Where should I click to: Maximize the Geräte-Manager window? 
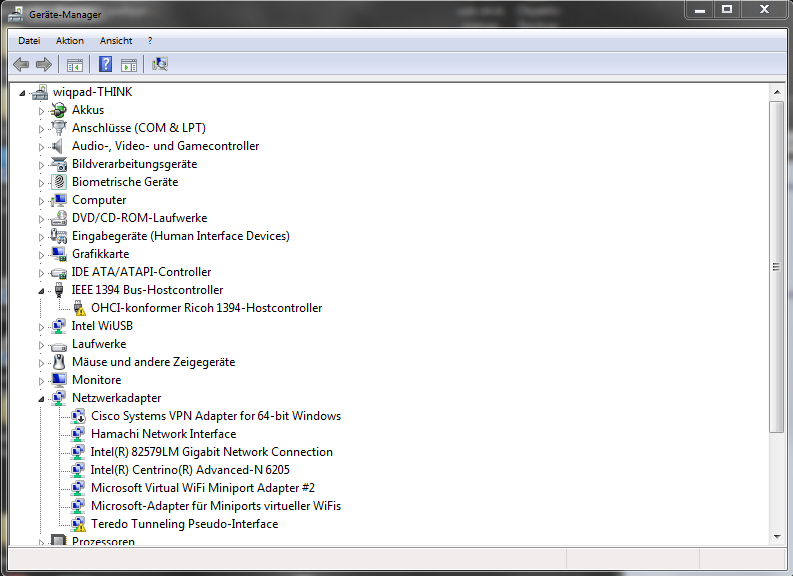(x=727, y=10)
